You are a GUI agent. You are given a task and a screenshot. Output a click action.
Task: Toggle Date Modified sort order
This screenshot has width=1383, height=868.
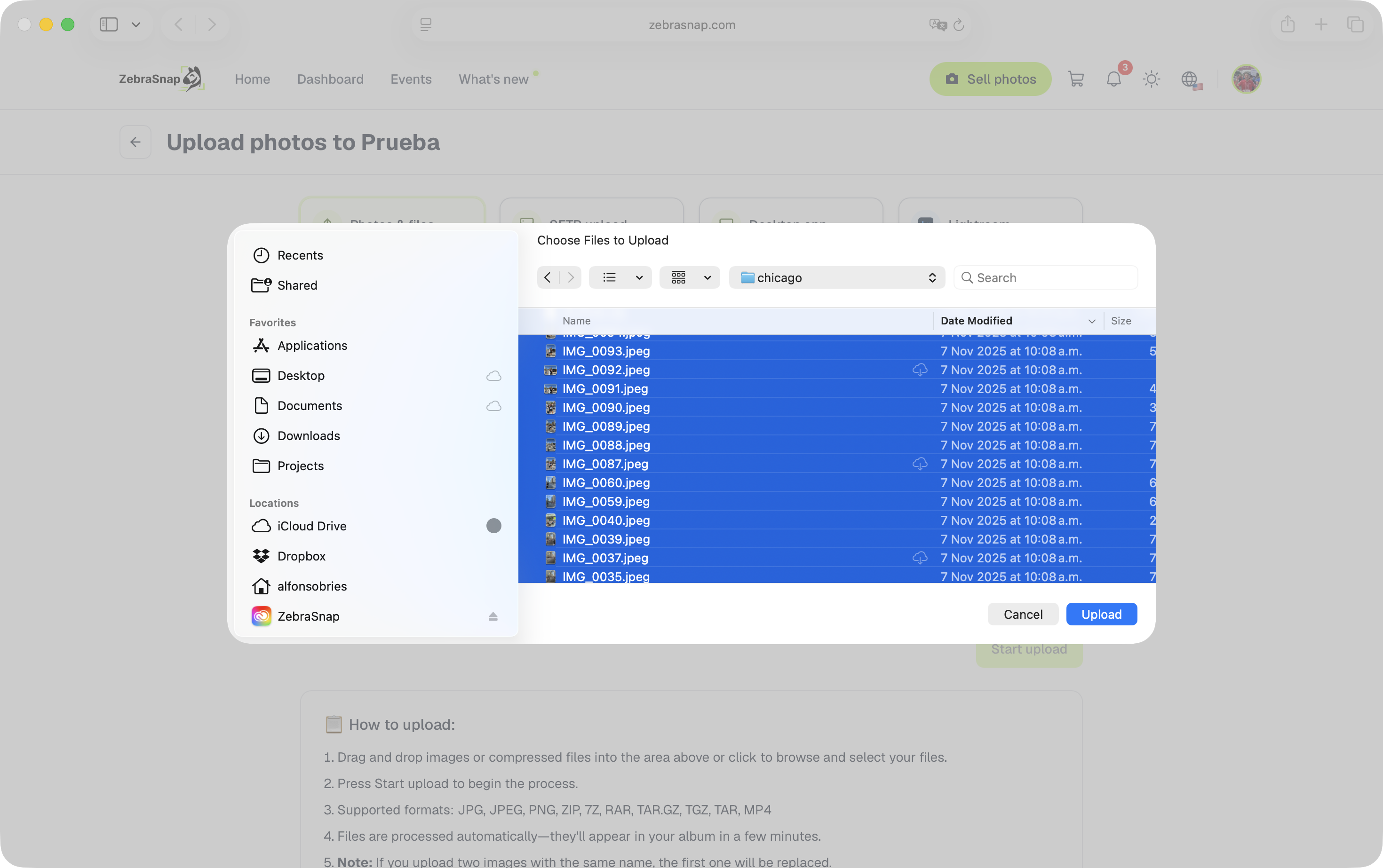(x=1017, y=321)
